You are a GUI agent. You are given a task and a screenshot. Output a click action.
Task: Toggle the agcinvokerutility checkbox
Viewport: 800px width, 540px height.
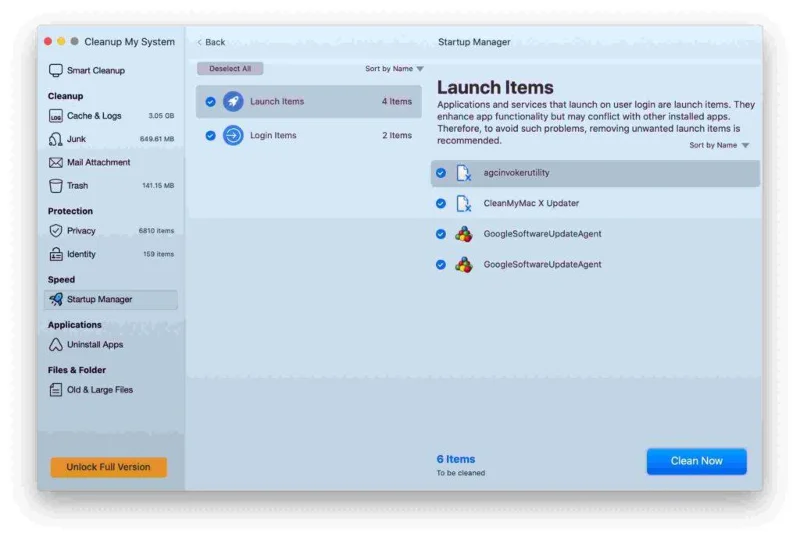coord(441,173)
